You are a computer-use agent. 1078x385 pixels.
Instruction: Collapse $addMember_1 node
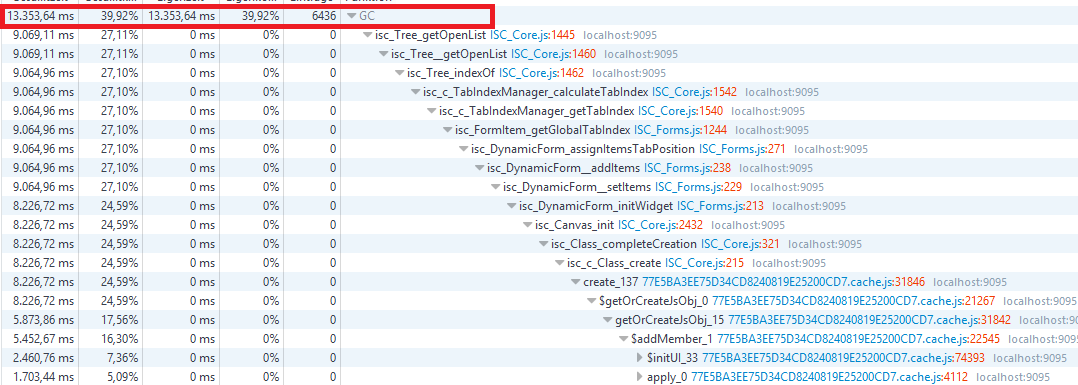coord(623,339)
